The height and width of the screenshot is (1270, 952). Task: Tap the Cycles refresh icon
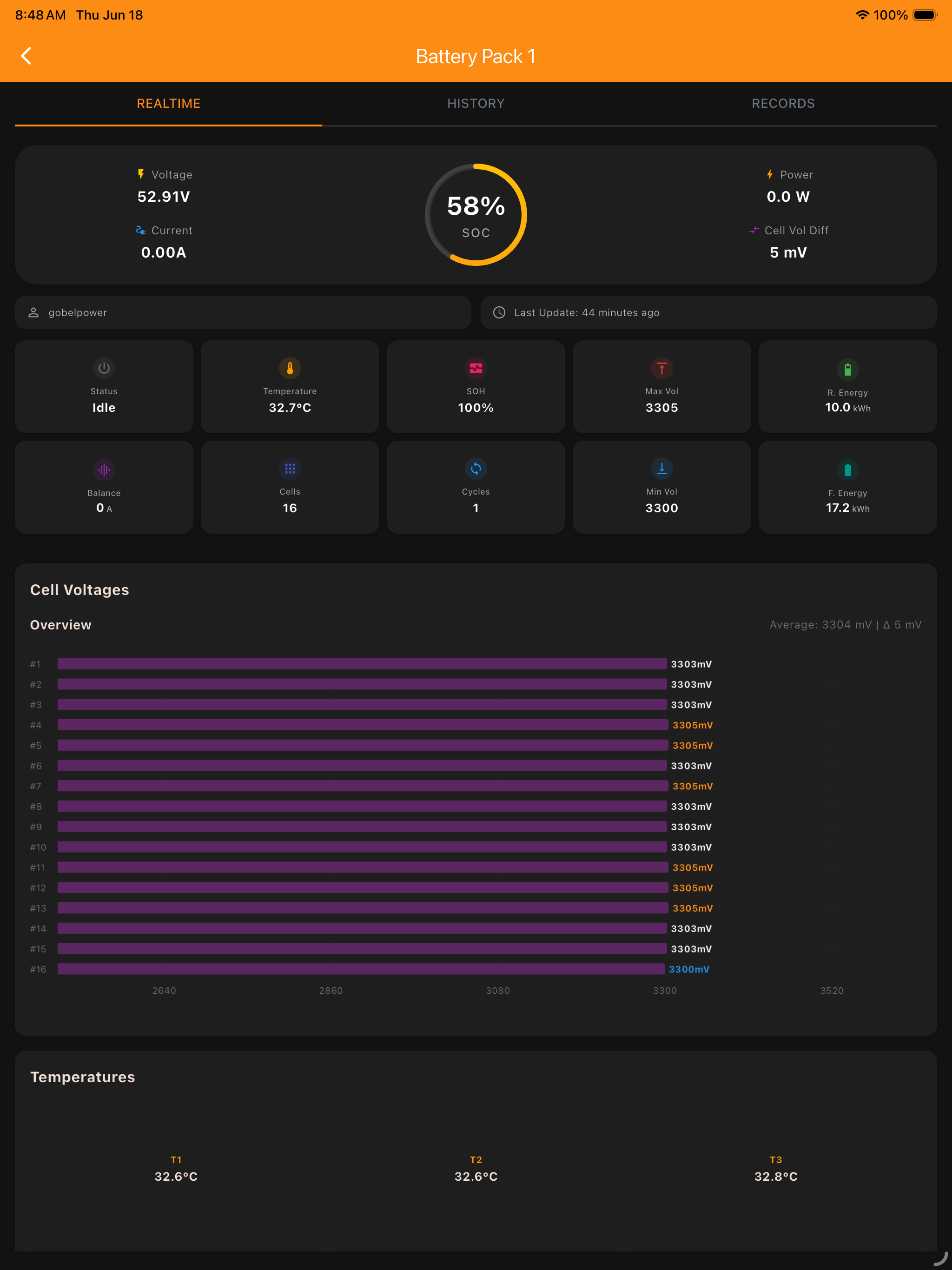476,469
